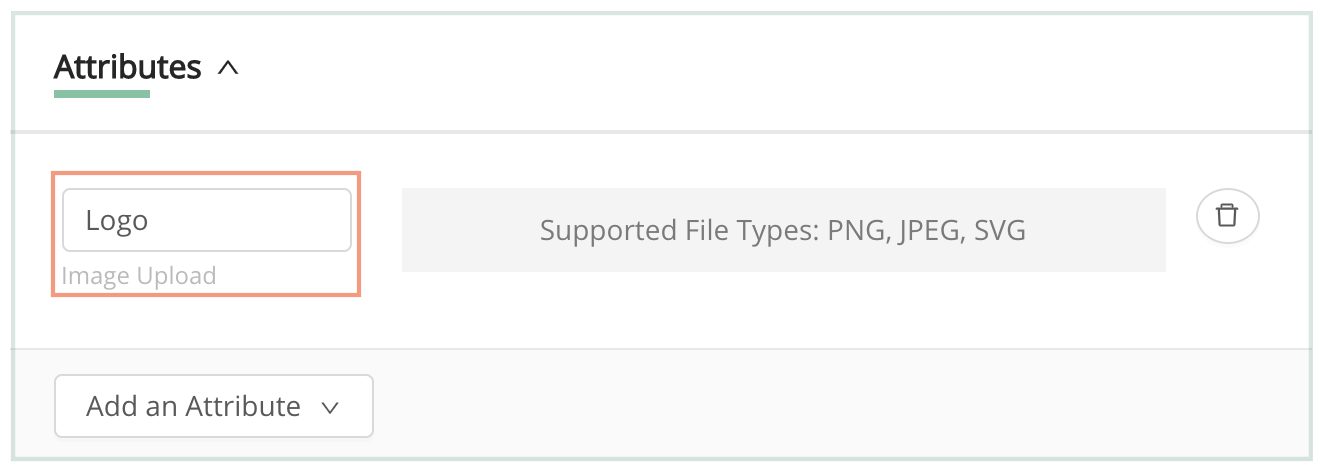
Task: Delete the Logo attribute with trash icon
Action: pos(1227,216)
